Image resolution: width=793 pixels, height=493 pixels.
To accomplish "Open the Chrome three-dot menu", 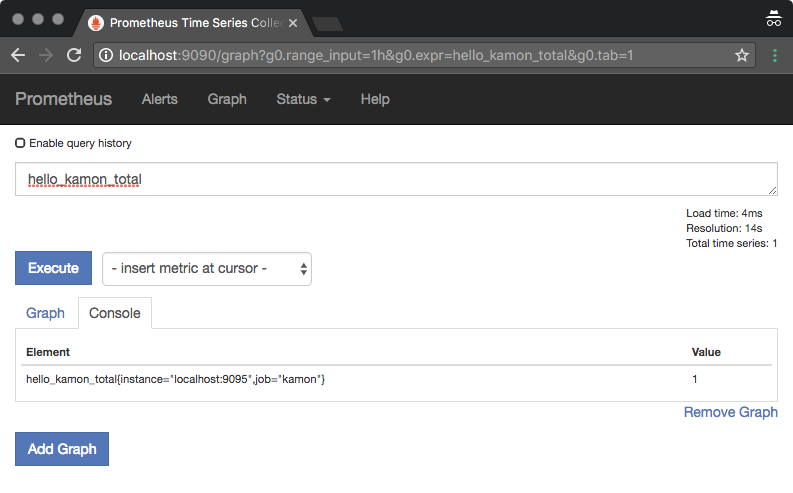I will pos(775,55).
